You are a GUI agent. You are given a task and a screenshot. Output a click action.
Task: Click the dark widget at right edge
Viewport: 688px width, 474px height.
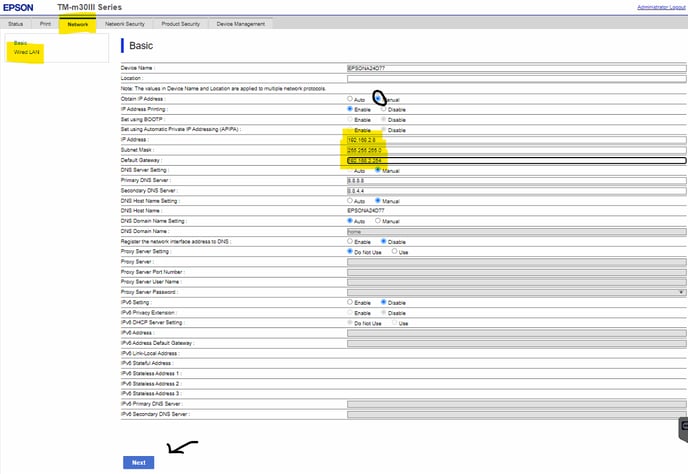pyautogui.click(x=684, y=428)
